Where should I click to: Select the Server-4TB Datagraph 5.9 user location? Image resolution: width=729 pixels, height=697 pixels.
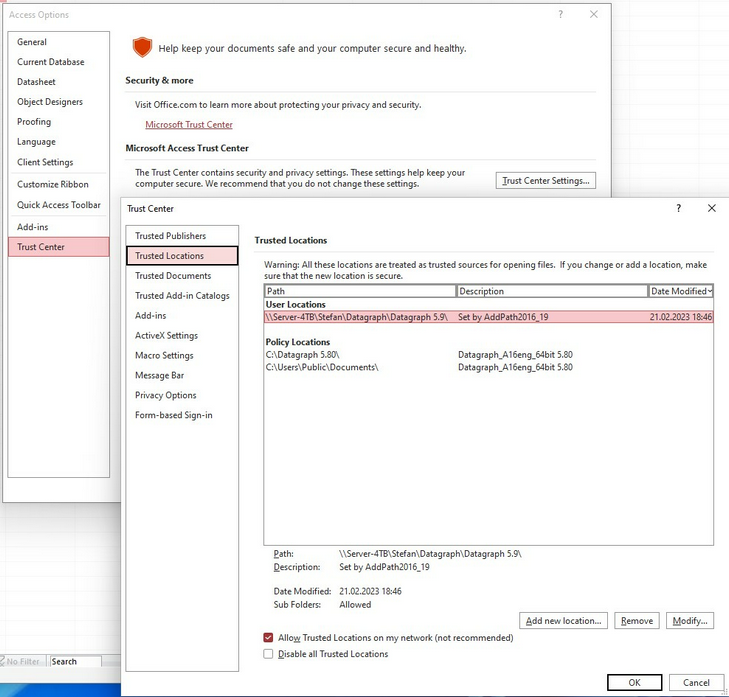point(356,317)
